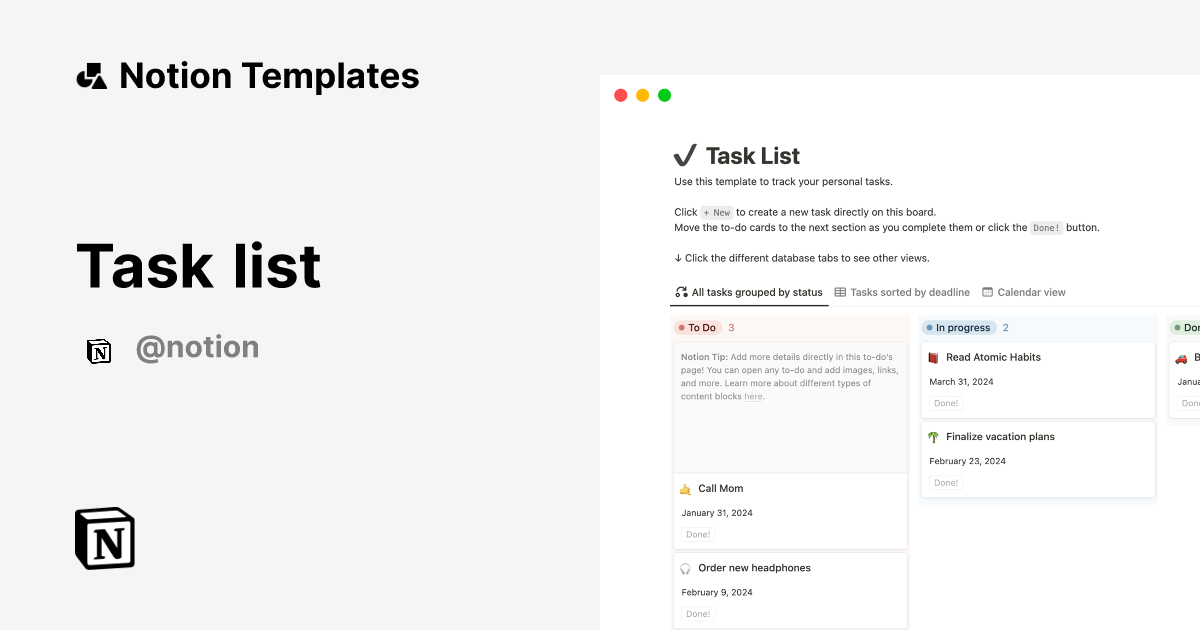The height and width of the screenshot is (630, 1200).
Task: Click Done! on Read Atomic Habits
Action: (x=945, y=403)
